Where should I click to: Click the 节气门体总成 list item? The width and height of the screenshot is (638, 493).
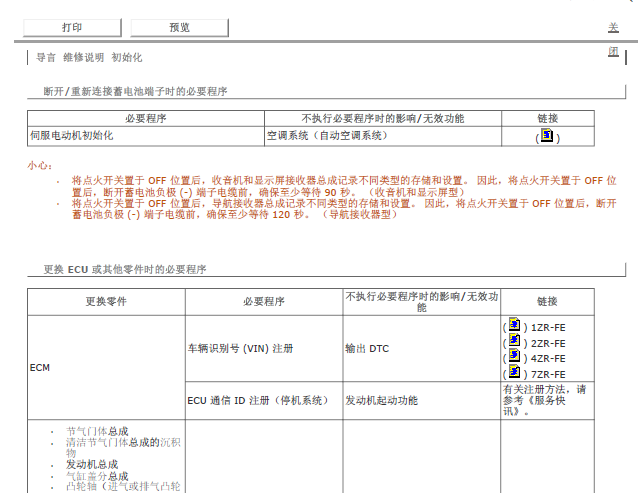point(97,431)
